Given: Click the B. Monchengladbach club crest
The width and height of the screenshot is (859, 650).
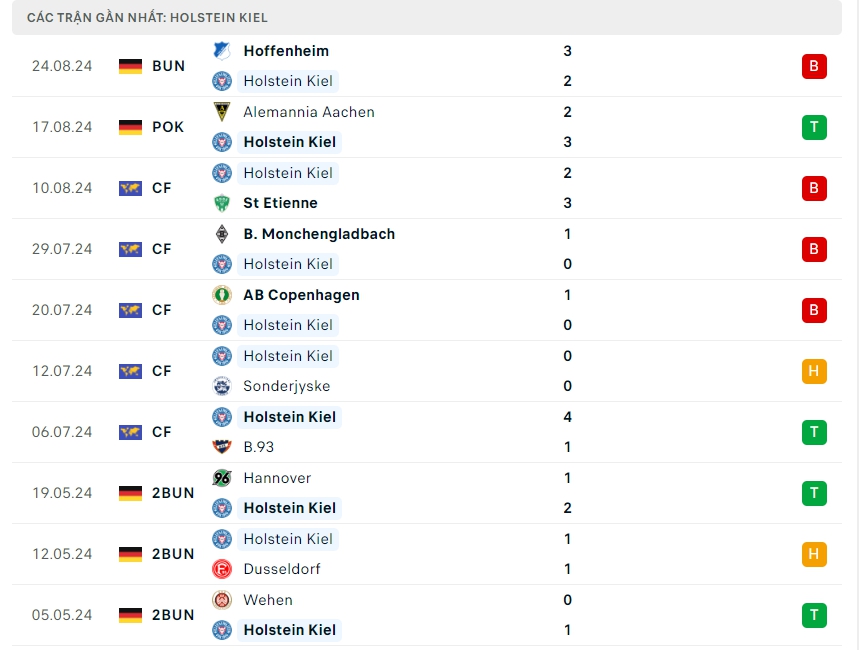Looking at the screenshot, I should 222,234.
